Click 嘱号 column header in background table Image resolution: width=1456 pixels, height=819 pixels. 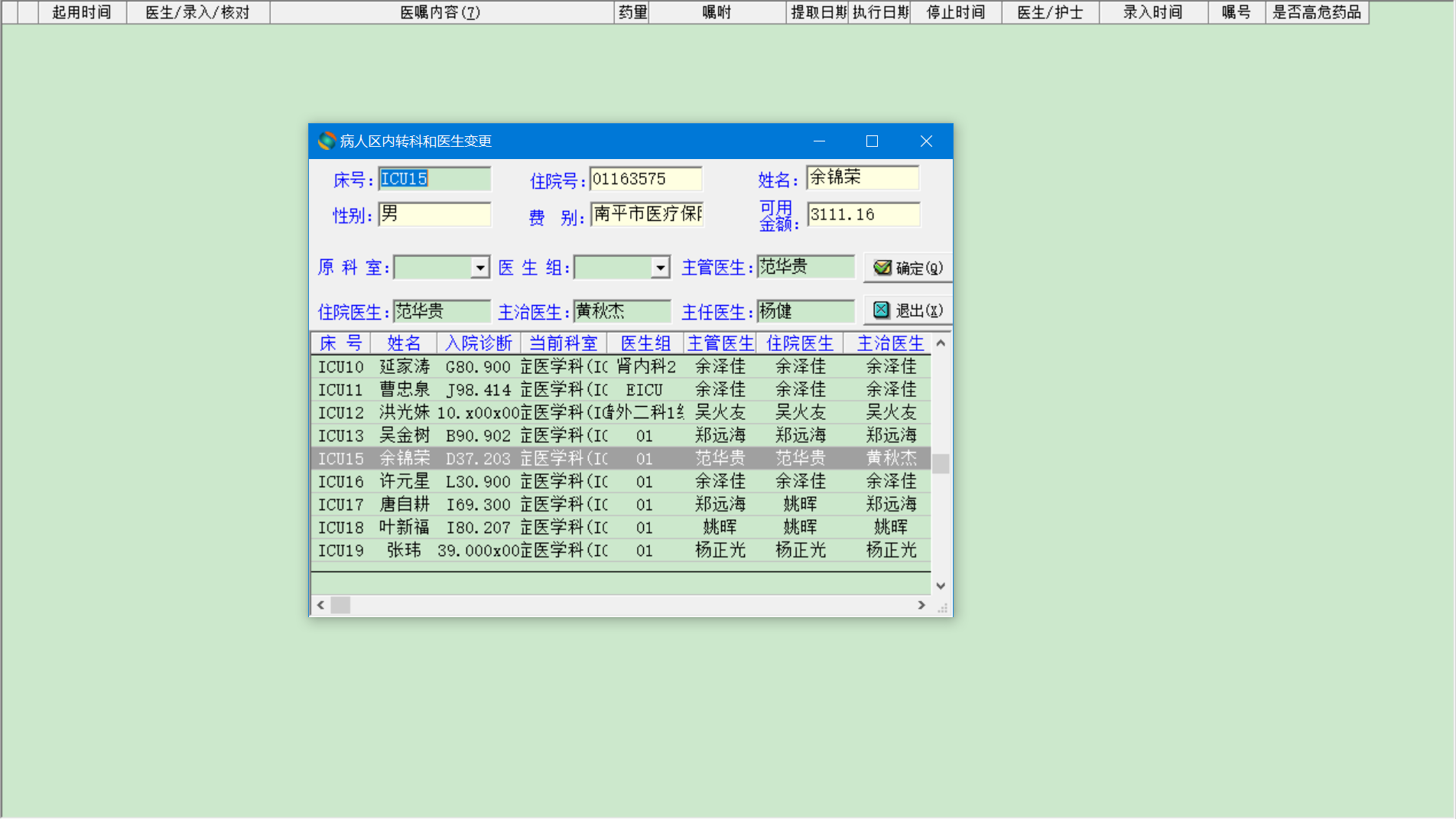click(x=1237, y=12)
